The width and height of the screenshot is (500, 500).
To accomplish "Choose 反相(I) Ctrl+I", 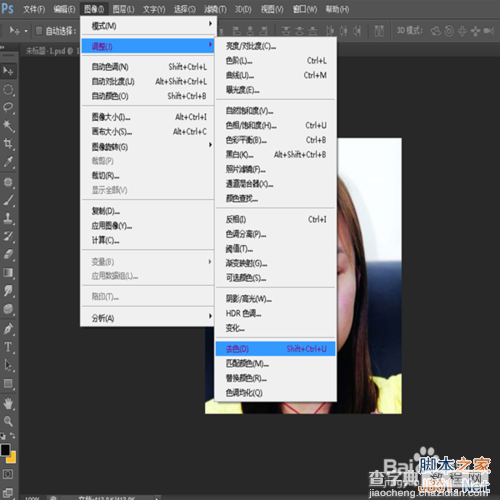I will [x=275, y=219].
